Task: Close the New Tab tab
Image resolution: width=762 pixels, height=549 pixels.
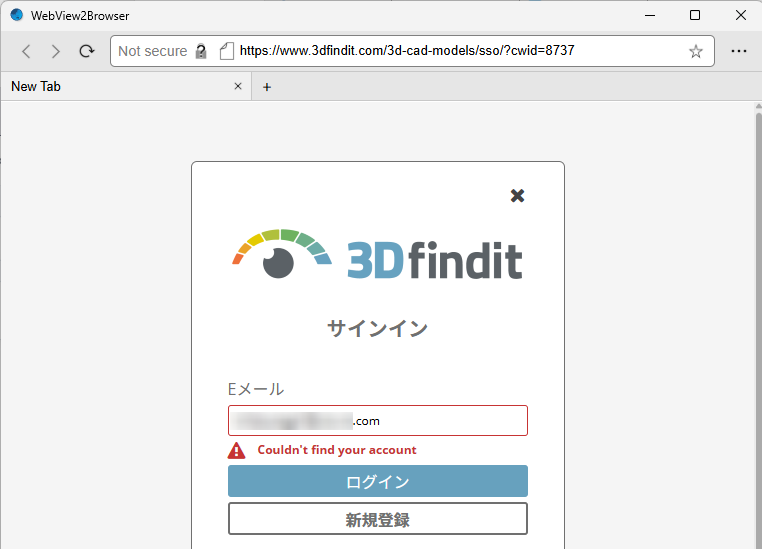Action: pyautogui.click(x=238, y=87)
